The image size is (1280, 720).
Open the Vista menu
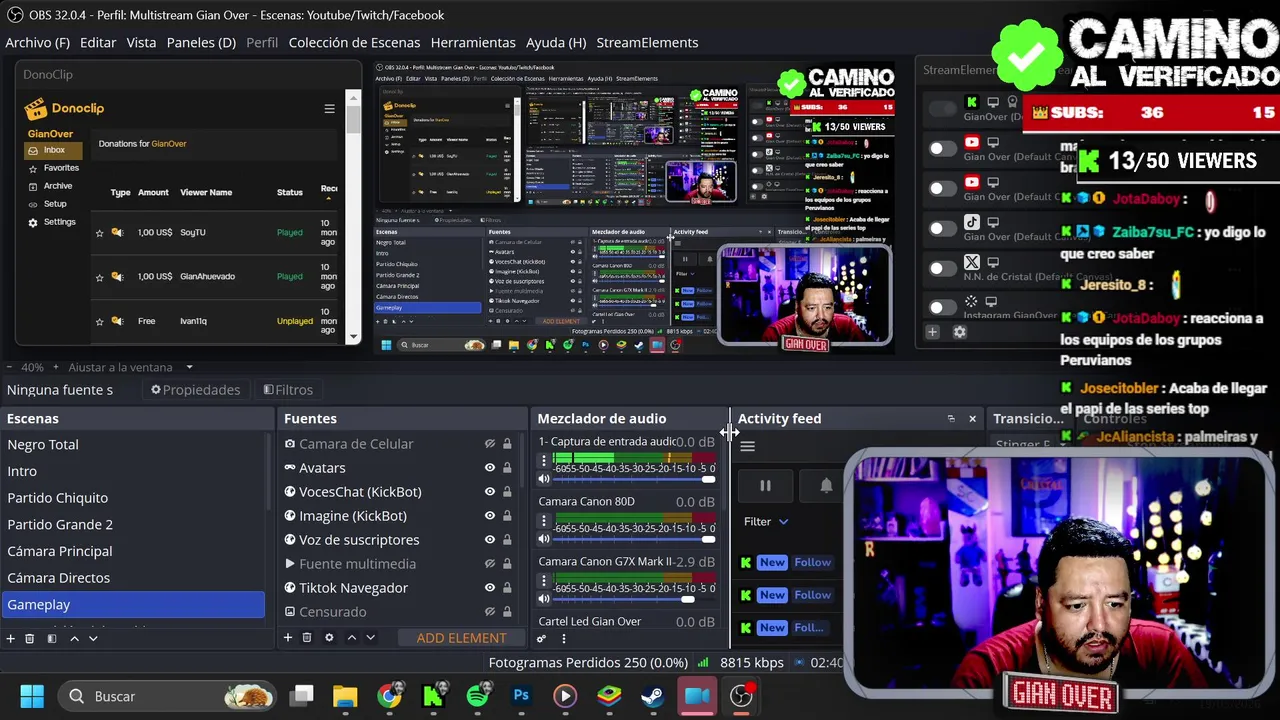[x=141, y=42]
